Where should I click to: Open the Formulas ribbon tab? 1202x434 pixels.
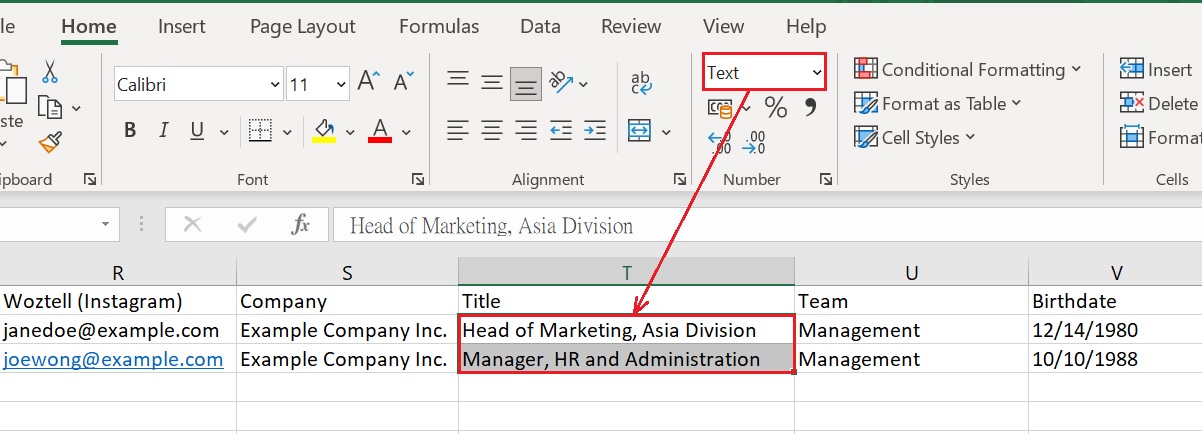pos(439,27)
